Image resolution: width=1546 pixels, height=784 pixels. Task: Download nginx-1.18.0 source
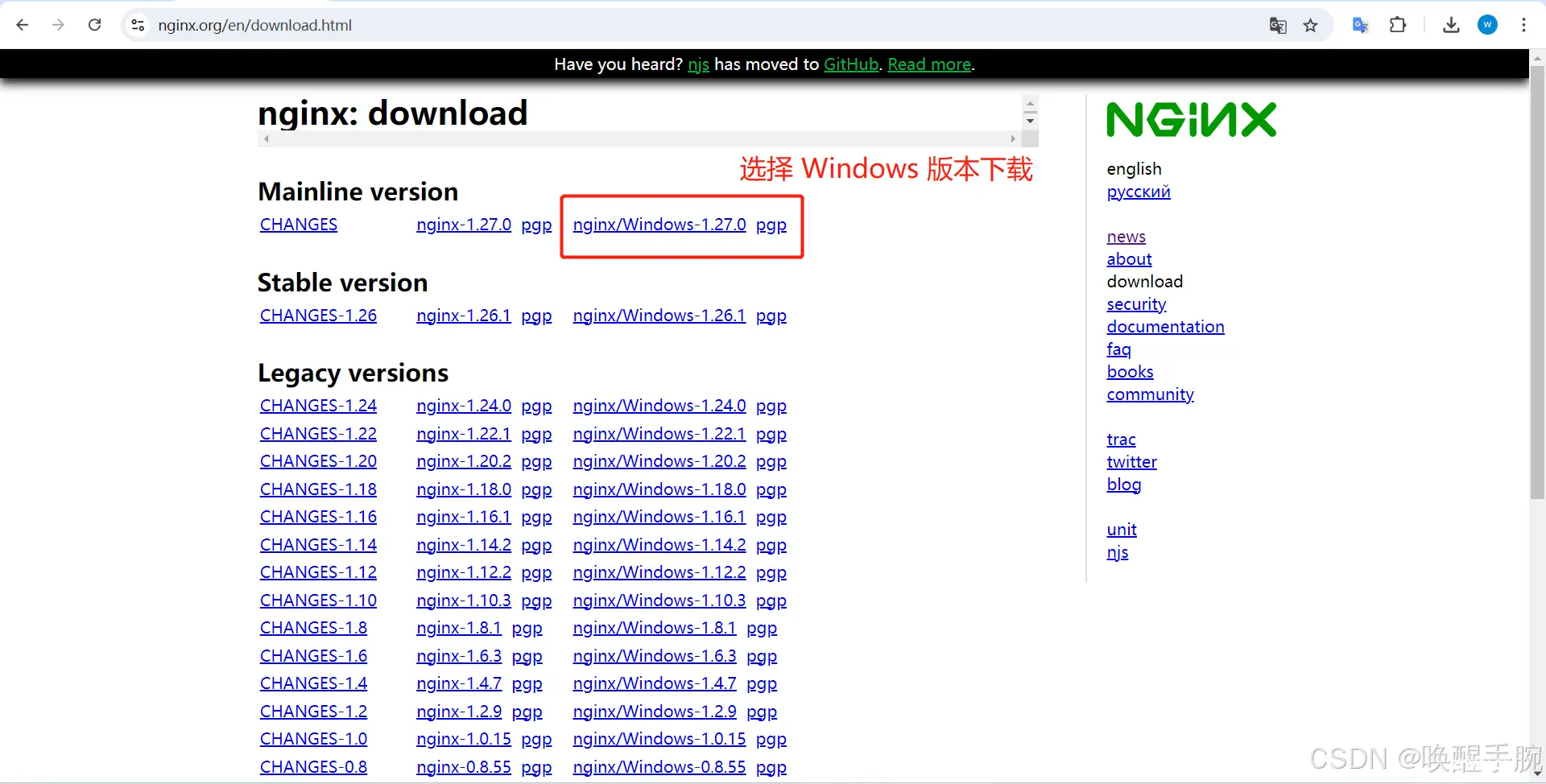464,489
